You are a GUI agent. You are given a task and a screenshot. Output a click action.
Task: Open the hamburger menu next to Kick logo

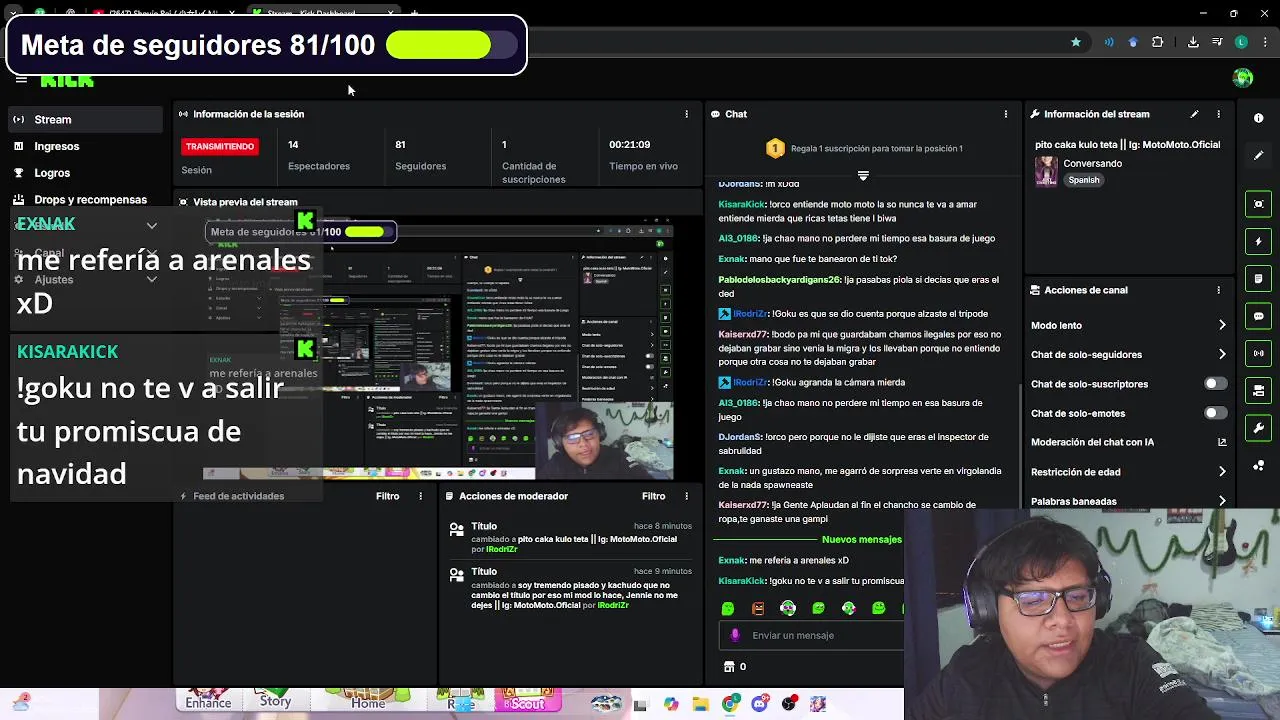pyautogui.click(x=21, y=79)
